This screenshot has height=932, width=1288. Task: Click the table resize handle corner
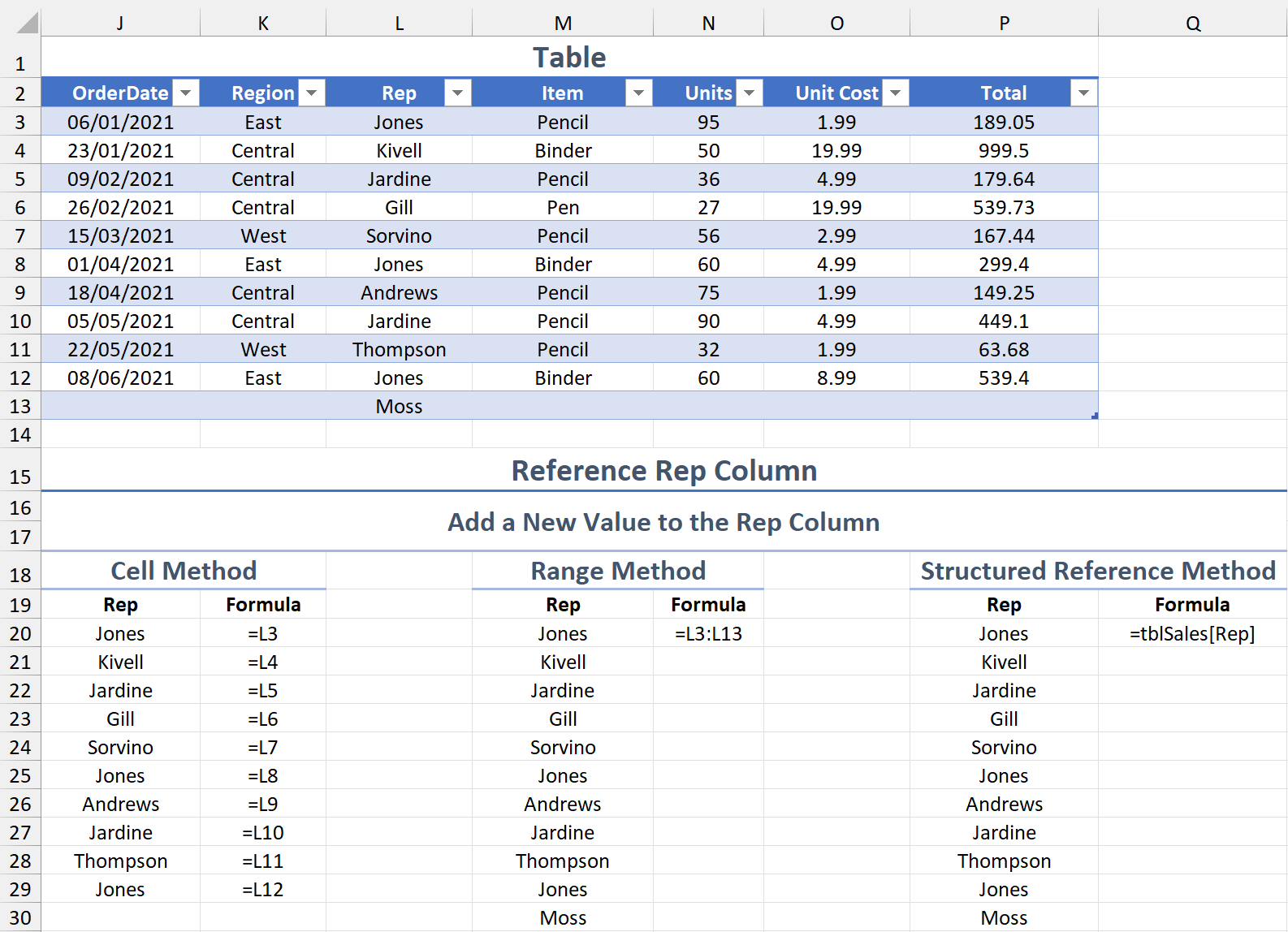1095,416
